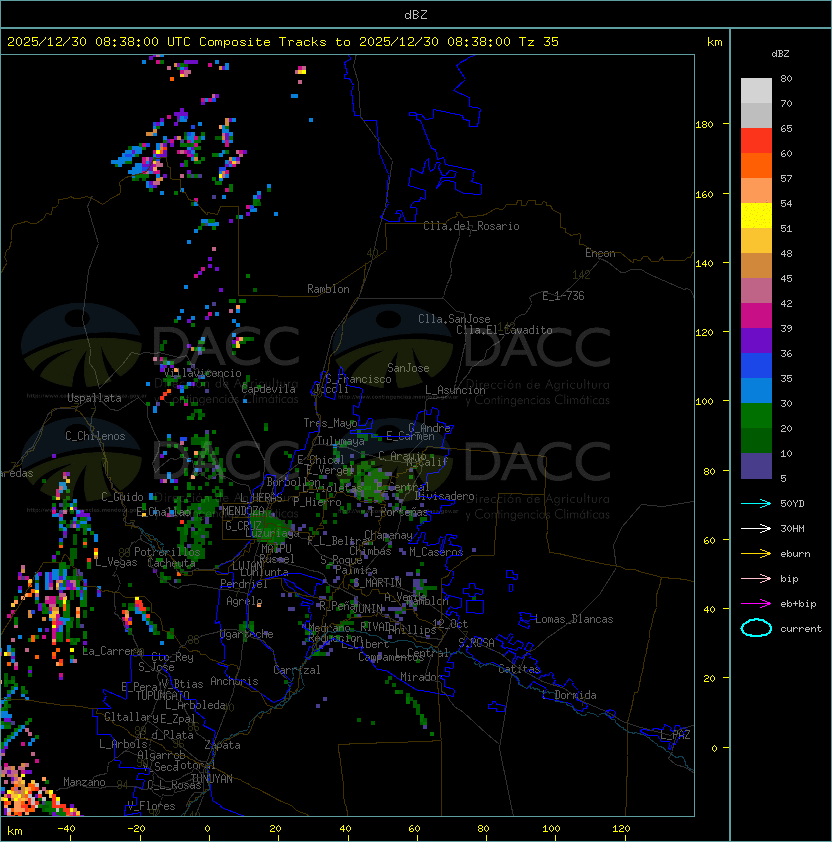832x842 pixels.
Task: Pick the slate 5–10 dBZ legend swatch
Action: coord(756,466)
